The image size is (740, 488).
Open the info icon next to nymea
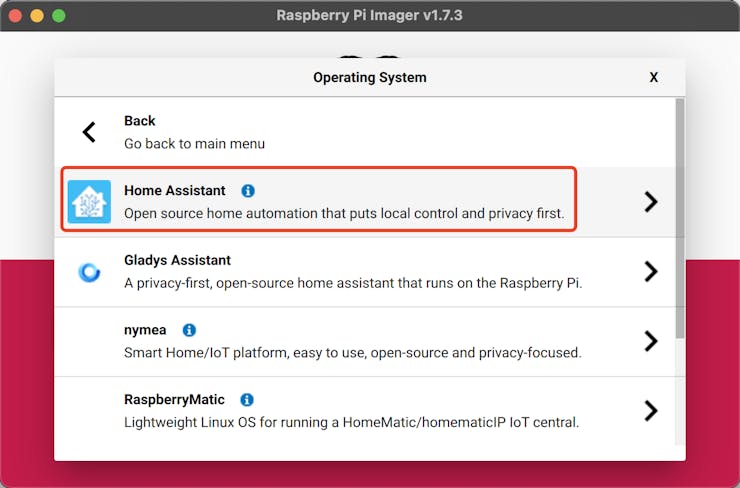pos(189,330)
